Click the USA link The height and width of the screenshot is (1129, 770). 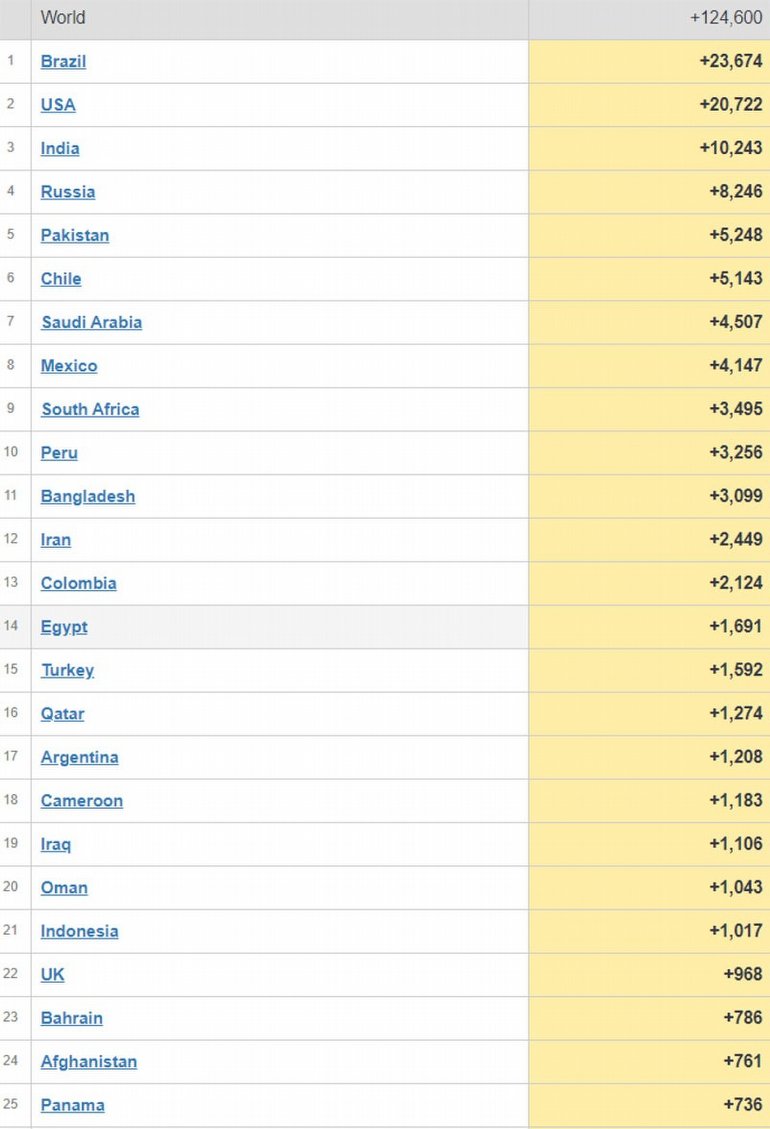point(58,105)
